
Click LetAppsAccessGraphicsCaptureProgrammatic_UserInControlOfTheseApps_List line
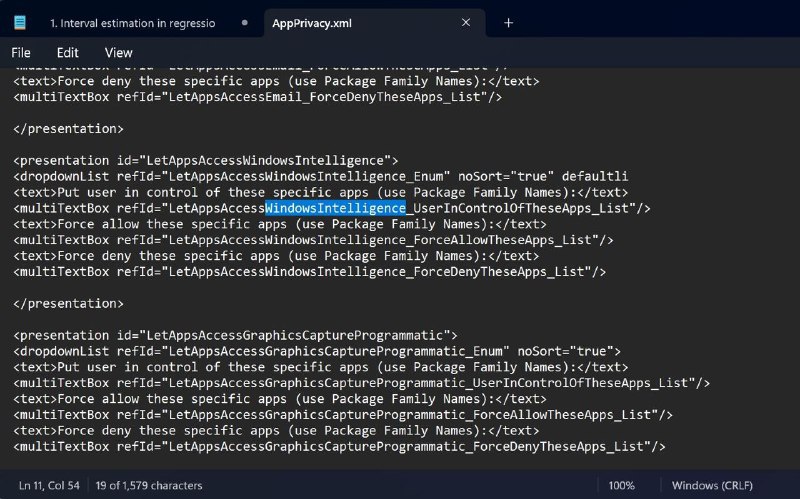[x=362, y=383]
